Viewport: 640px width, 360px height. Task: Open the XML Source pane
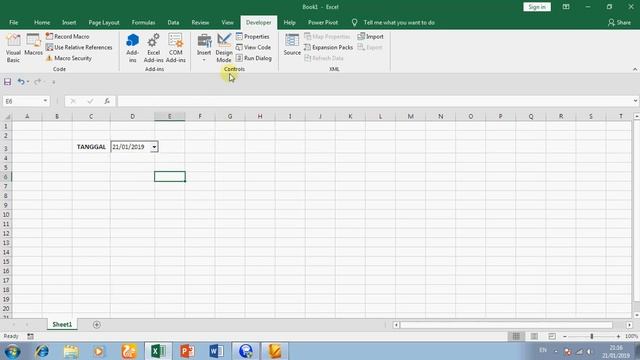pos(292,45)
